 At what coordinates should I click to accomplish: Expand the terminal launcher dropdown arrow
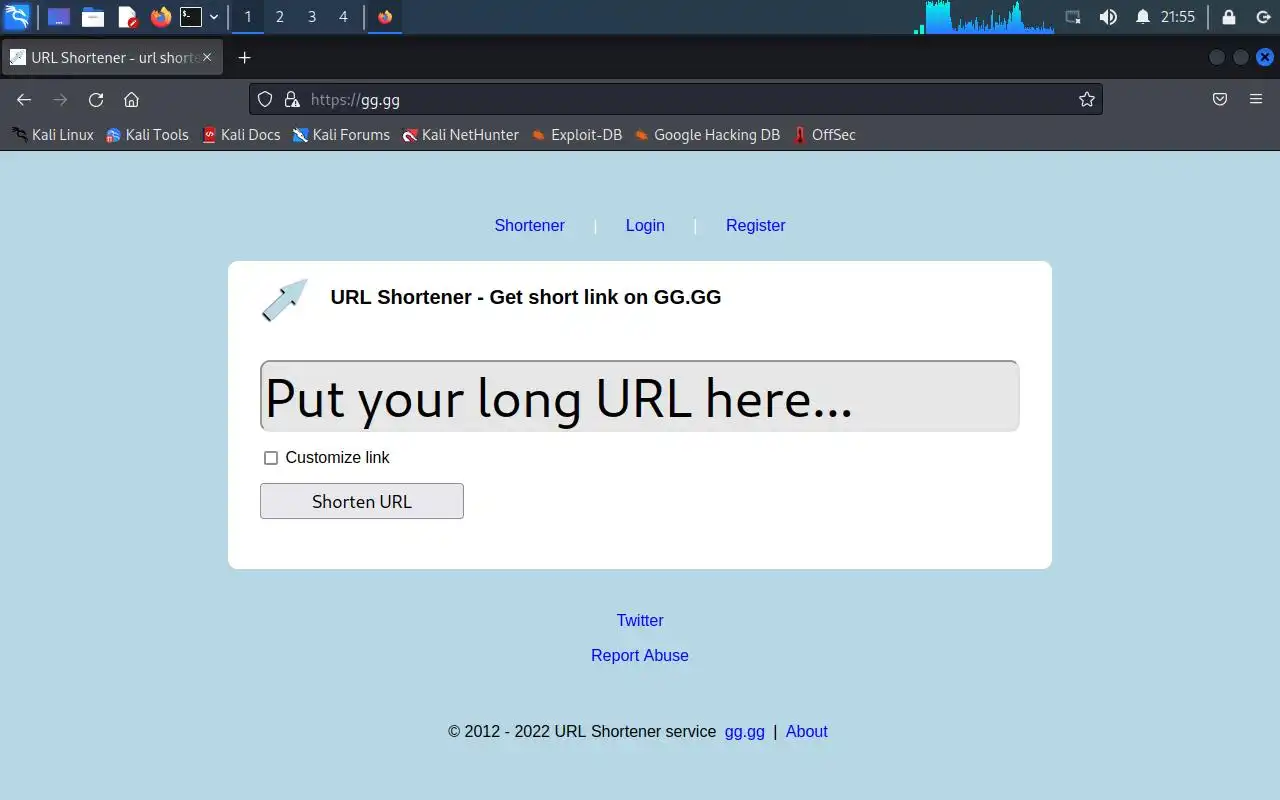[214, 17]
